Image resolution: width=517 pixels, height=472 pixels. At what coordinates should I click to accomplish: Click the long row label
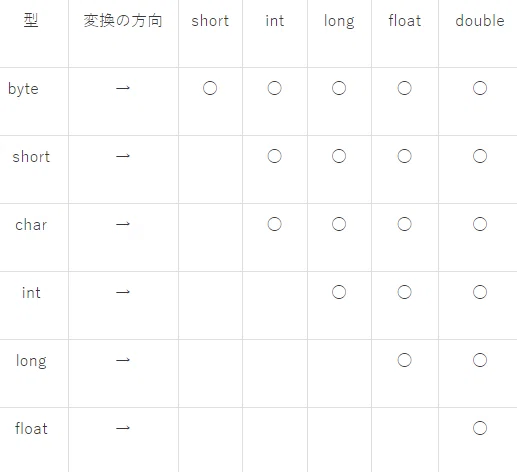pos(31,361)
